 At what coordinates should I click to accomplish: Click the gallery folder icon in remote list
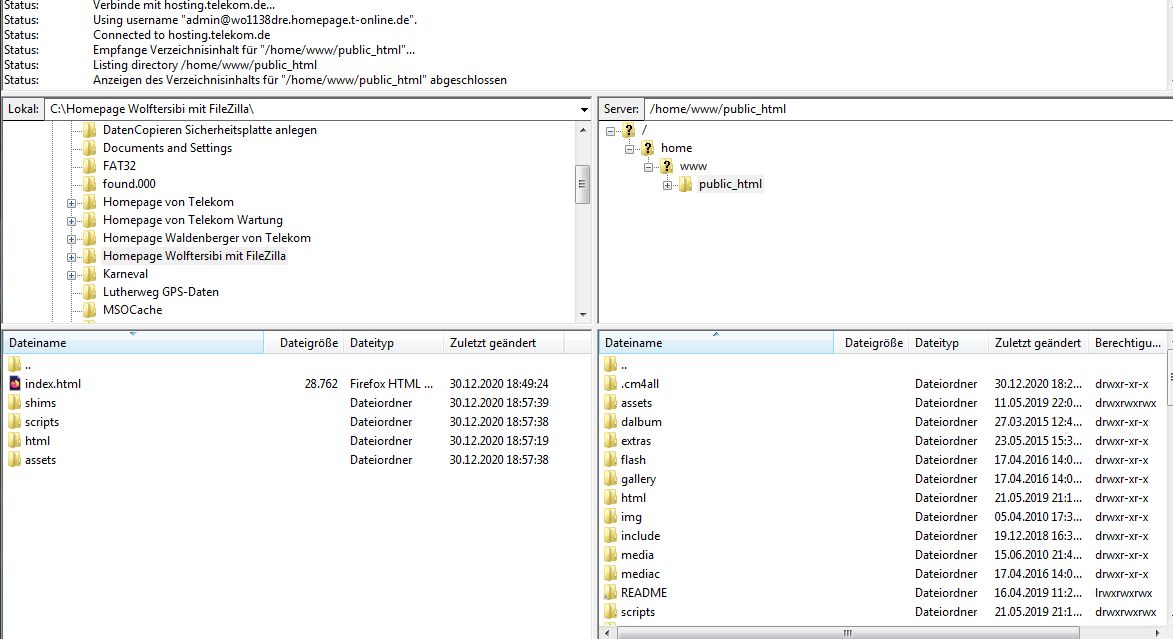coord(611,479)
